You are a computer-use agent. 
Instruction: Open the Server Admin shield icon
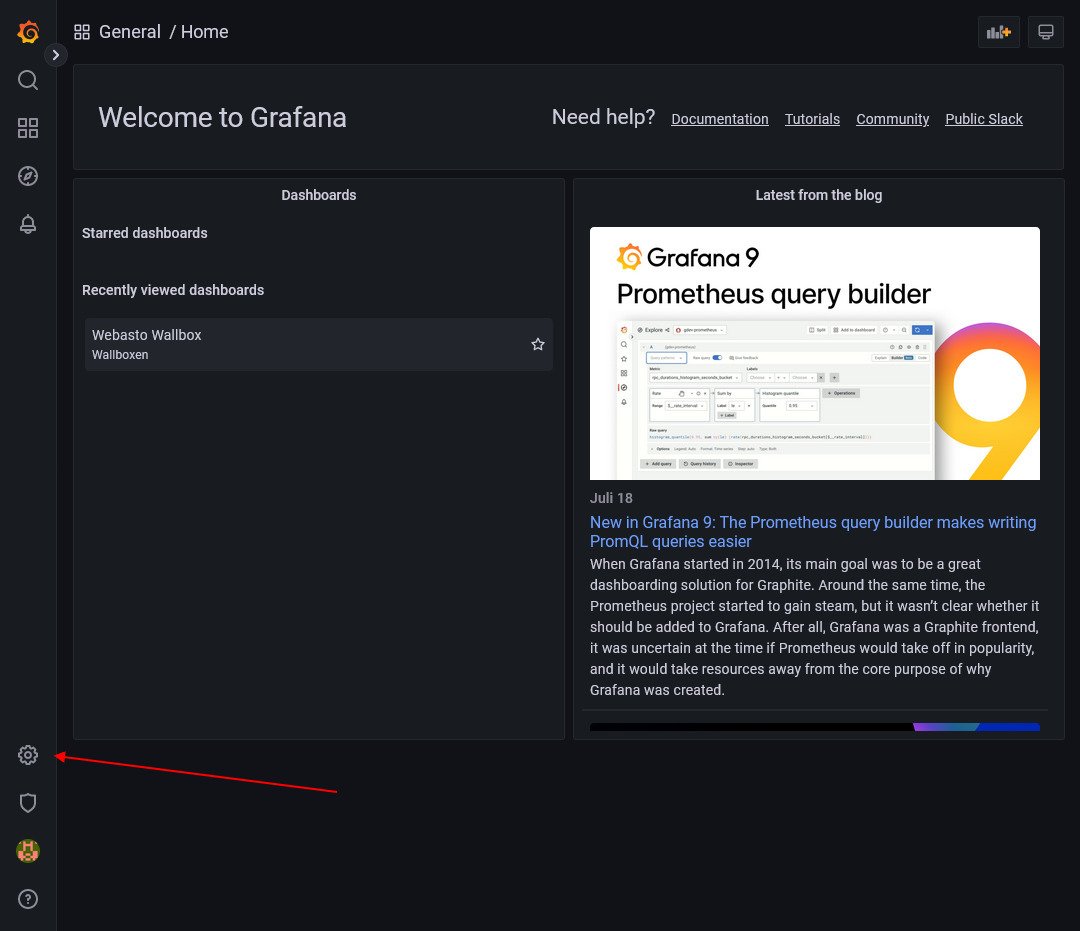28,803
